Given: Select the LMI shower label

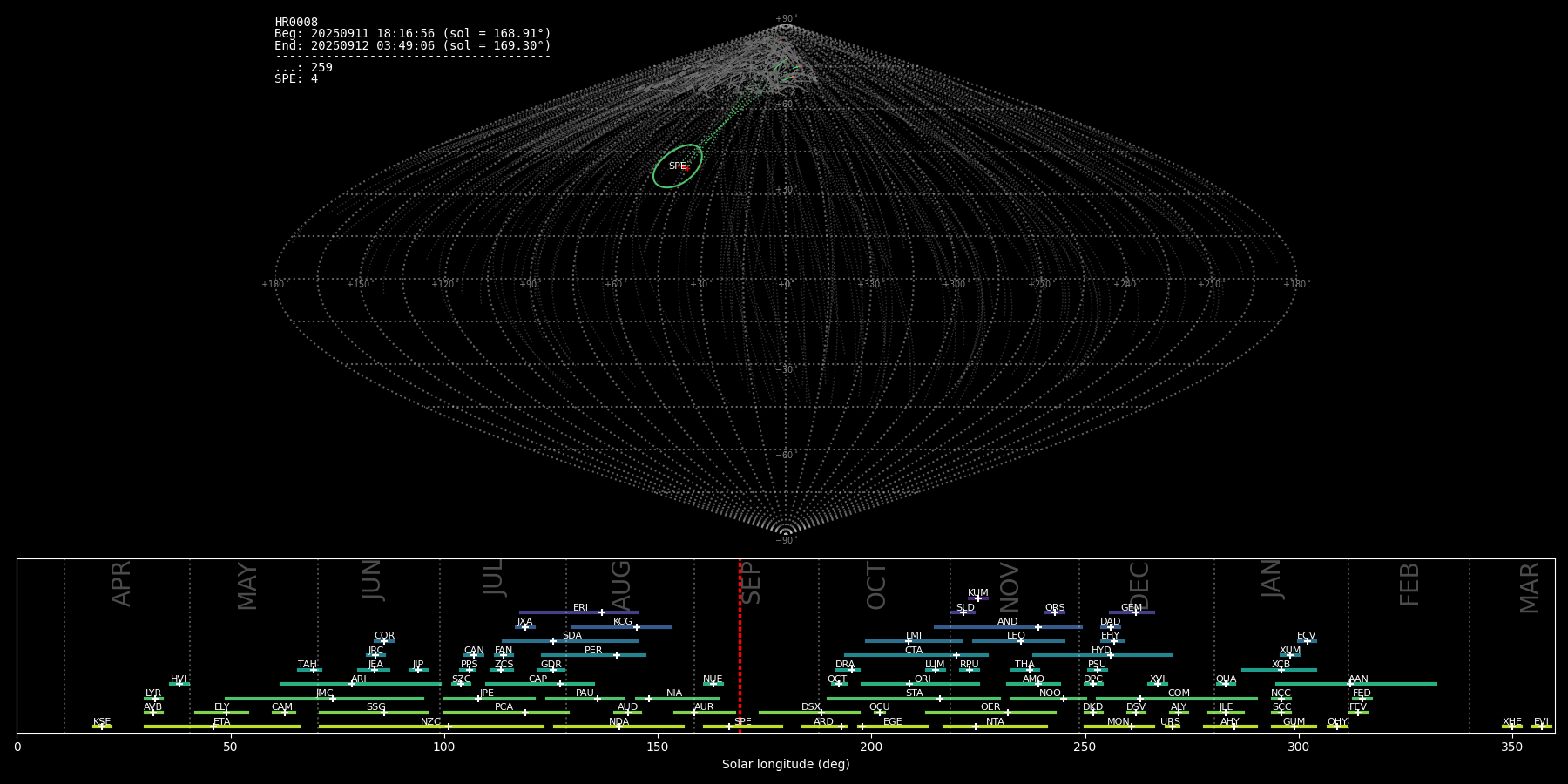Looking at the screenshot, I should (x=914, y=636).
